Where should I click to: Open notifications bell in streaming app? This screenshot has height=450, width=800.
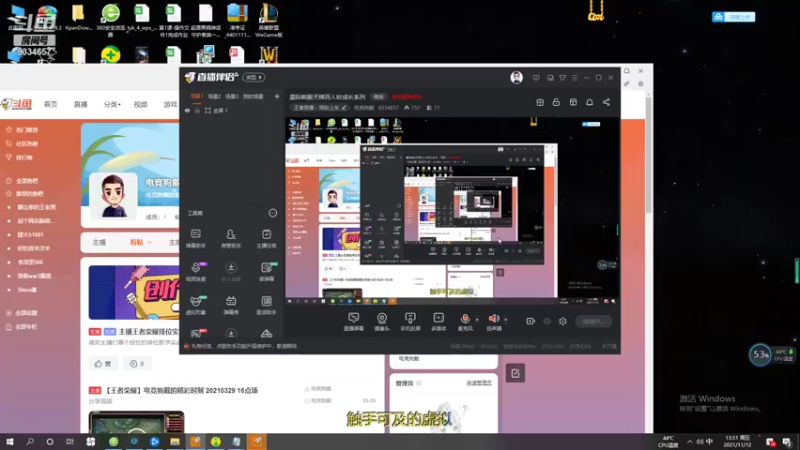[589, 102]
